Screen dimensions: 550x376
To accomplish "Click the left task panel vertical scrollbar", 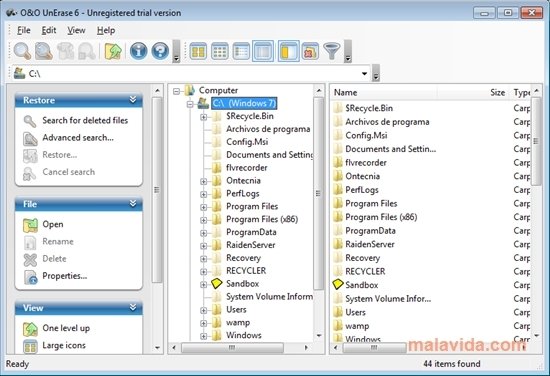I will click(x=157, y=190).
